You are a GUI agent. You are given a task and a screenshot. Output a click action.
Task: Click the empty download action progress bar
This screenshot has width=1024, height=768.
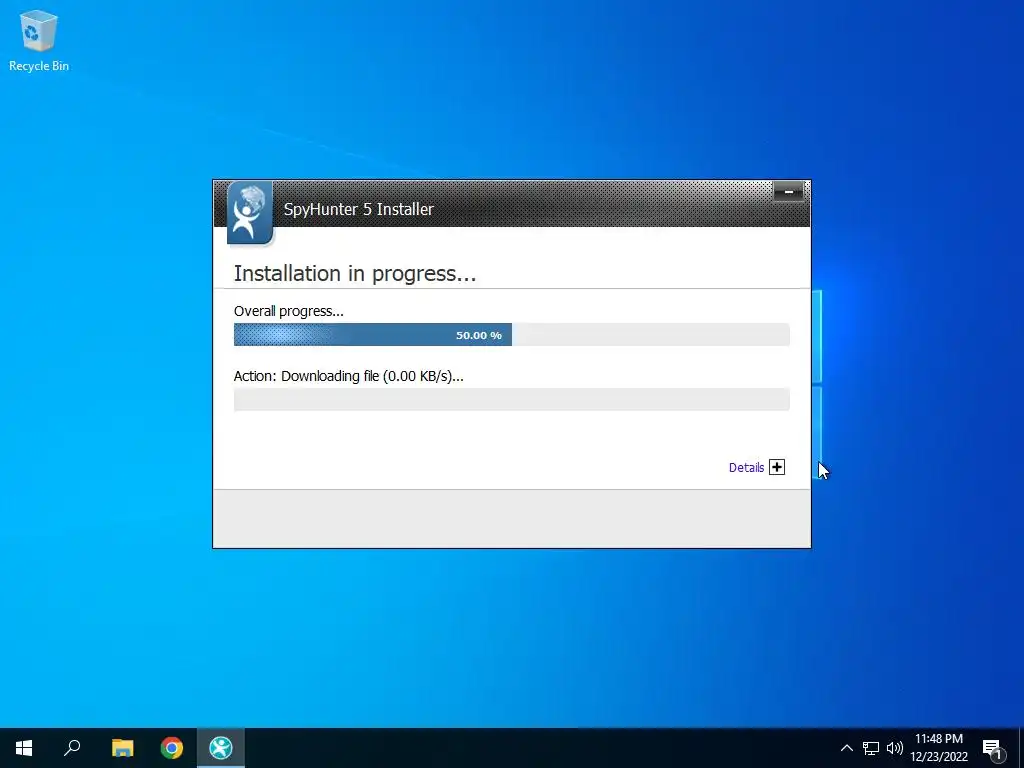coord(511,399)
